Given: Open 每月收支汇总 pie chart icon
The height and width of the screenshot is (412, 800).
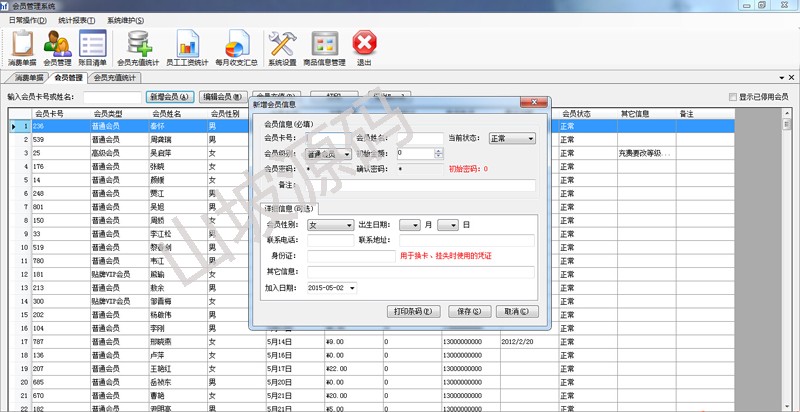Looking at the screenshot, I should [236, 48].
